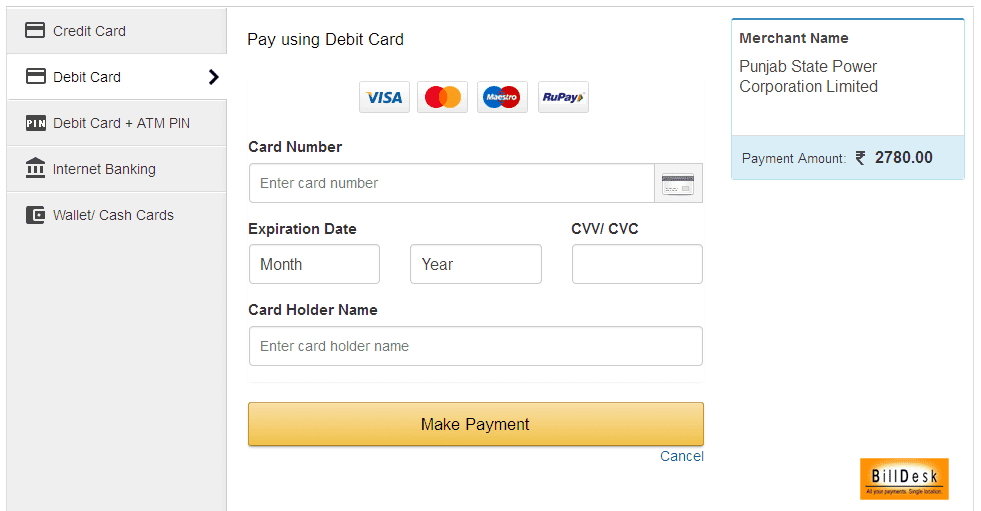Click the Wallet/Cash Cards wallet icon
The height and width of the screenshot is (511, 981).
(x=35, y=215)
